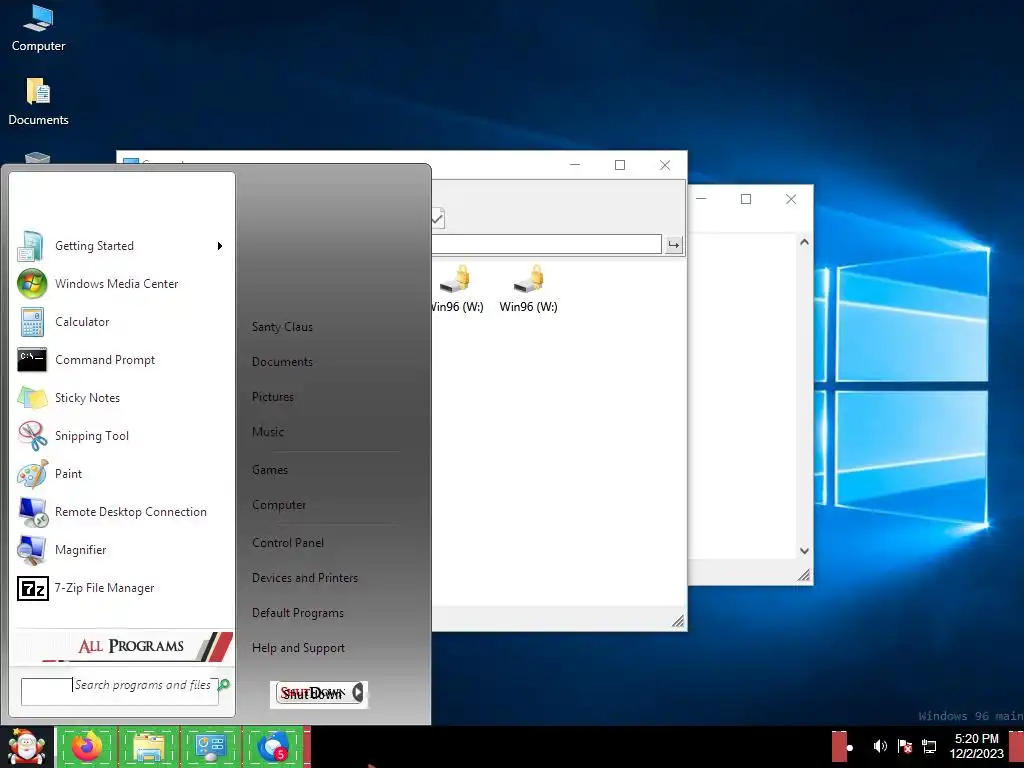Screen dimensions: 1024x768
Task: Open the network status tray icon
Action: click(x=929, y=746)
